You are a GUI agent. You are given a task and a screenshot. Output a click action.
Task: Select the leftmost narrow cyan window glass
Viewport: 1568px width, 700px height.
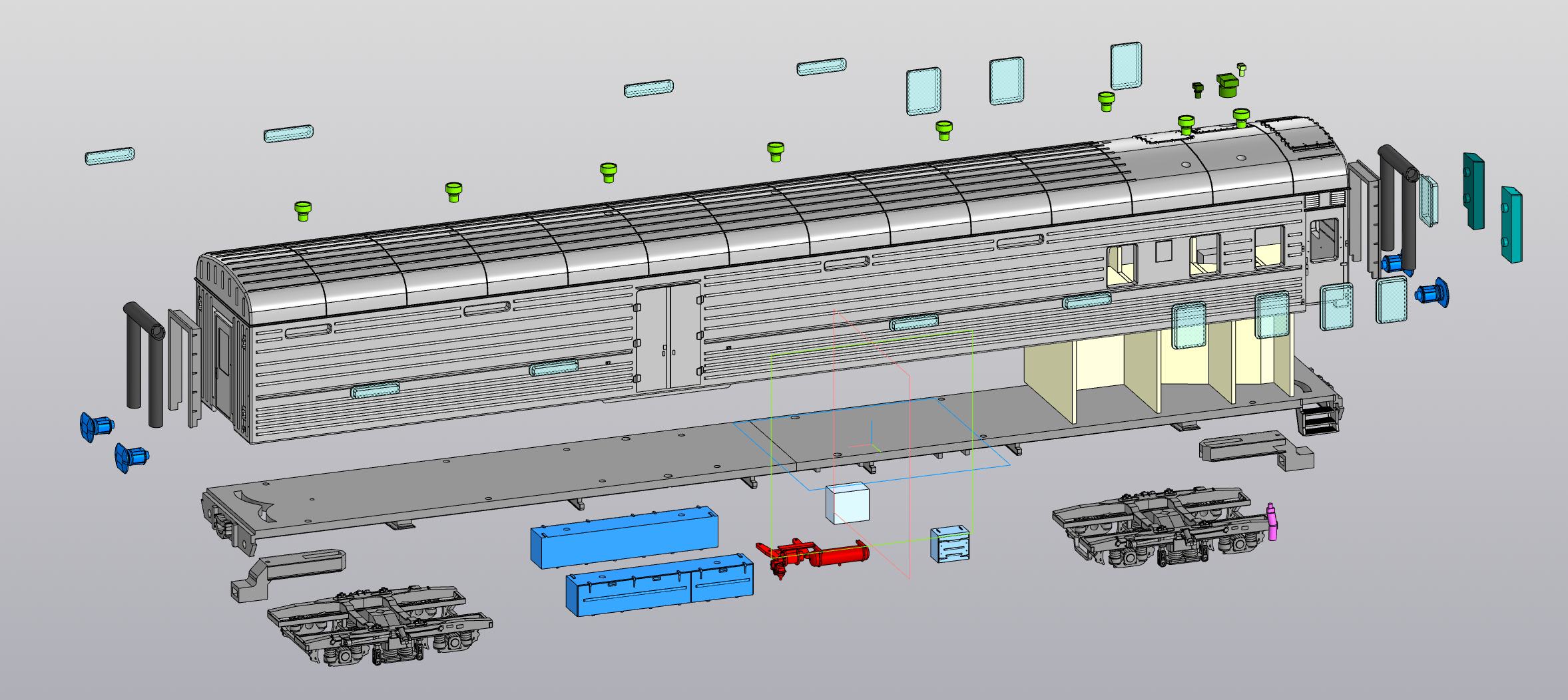(110, 156)
